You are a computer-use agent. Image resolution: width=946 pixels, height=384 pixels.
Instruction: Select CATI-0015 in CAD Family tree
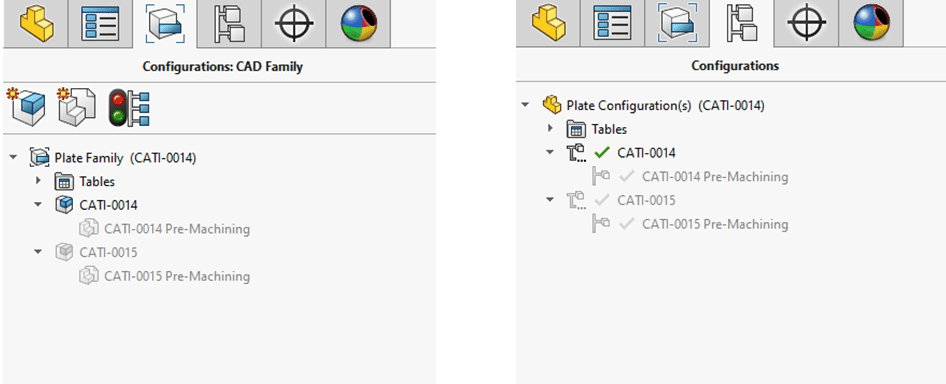tap(109, 252)
